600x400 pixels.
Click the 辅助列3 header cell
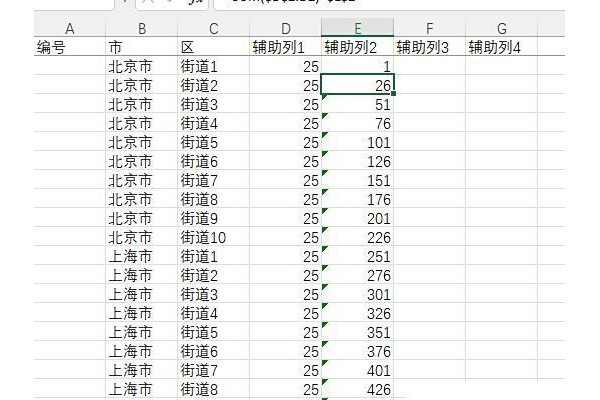(x=429, y=47)
